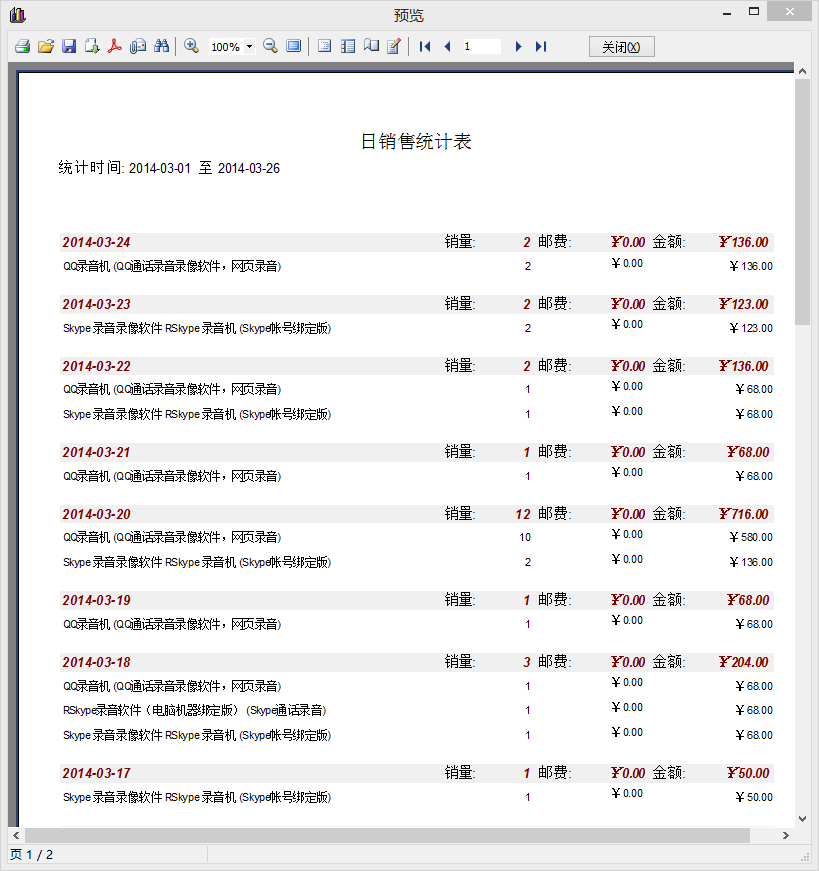This screenshot has width=819, height=871.
Task: Click inside the page number input field
Action: tap(480, 46)
